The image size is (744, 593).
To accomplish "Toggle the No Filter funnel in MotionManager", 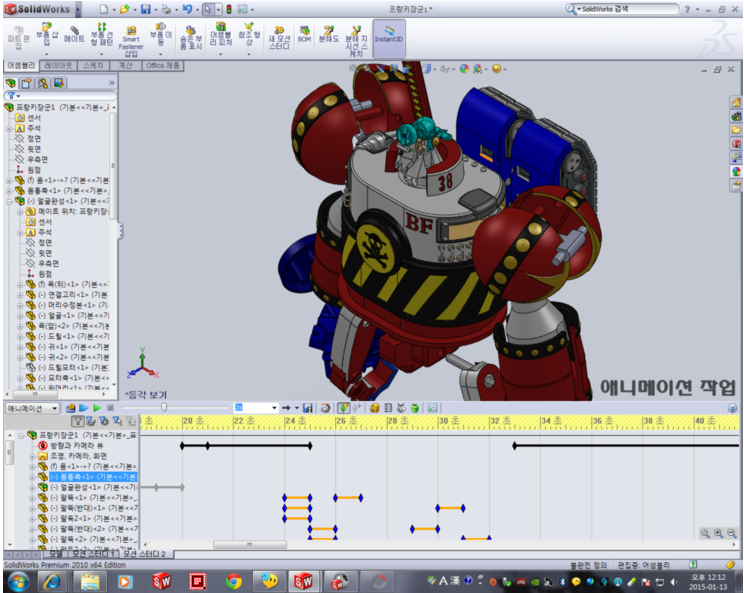I will (x=78, y=421).
